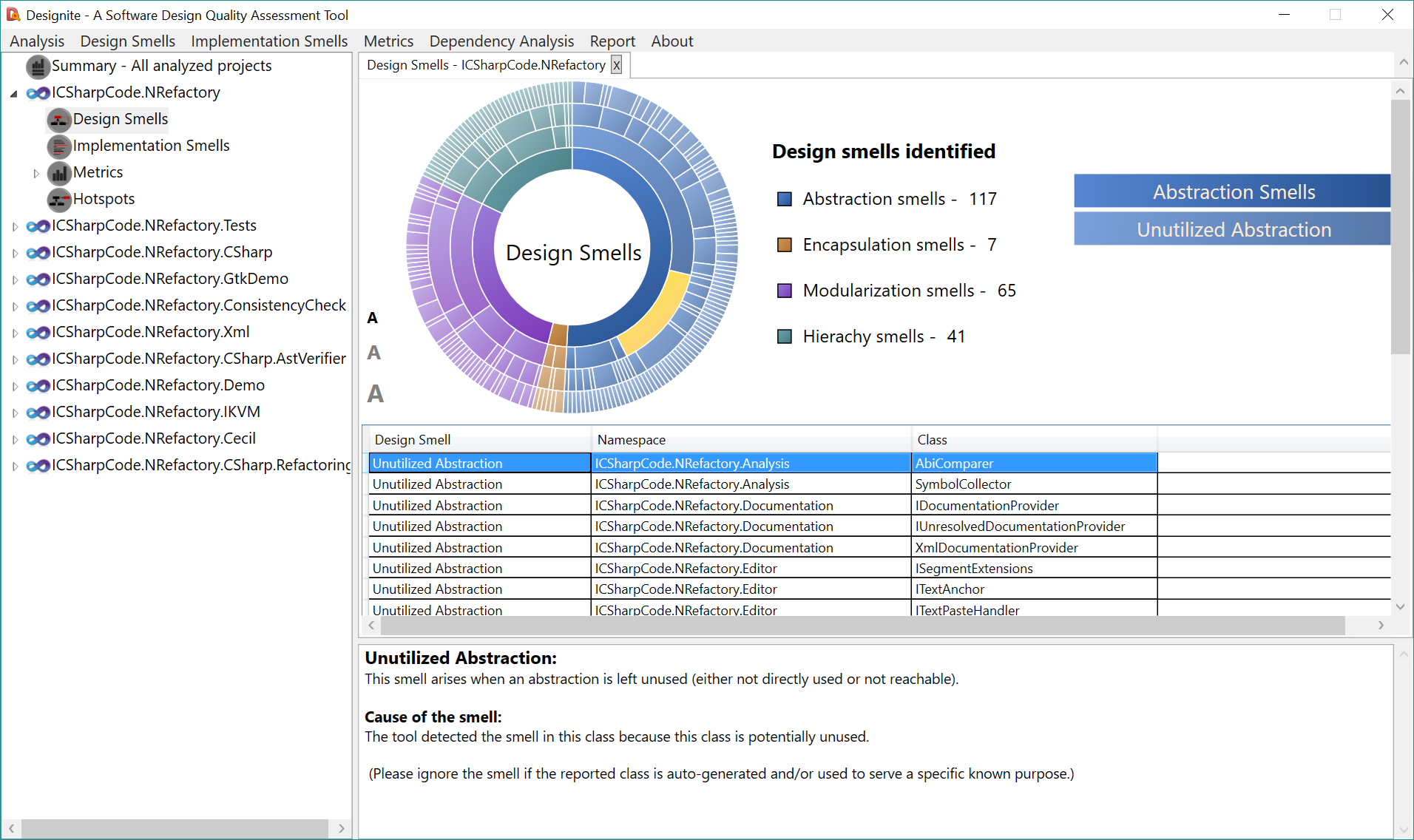1414x840 pixels.
Task: Click the Abstraction Smells button
Action: [1231, 192]
